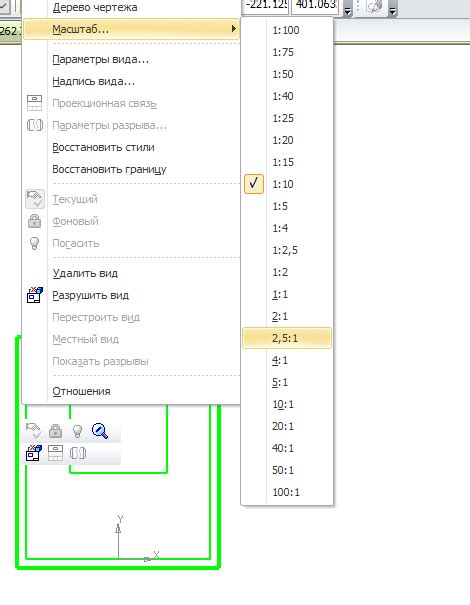Click the magnifier icon on mini toolbar
Screen dimensions: 470x605
pyautogui.click(x=100, y=431)
